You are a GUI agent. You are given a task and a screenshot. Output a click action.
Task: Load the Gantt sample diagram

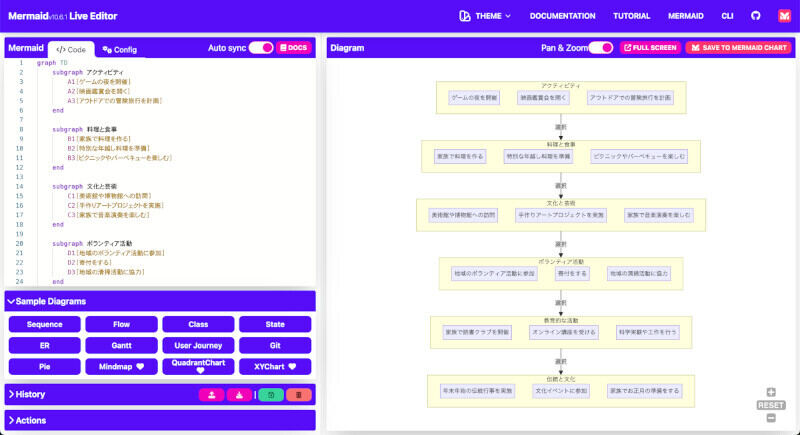(121, 345)
